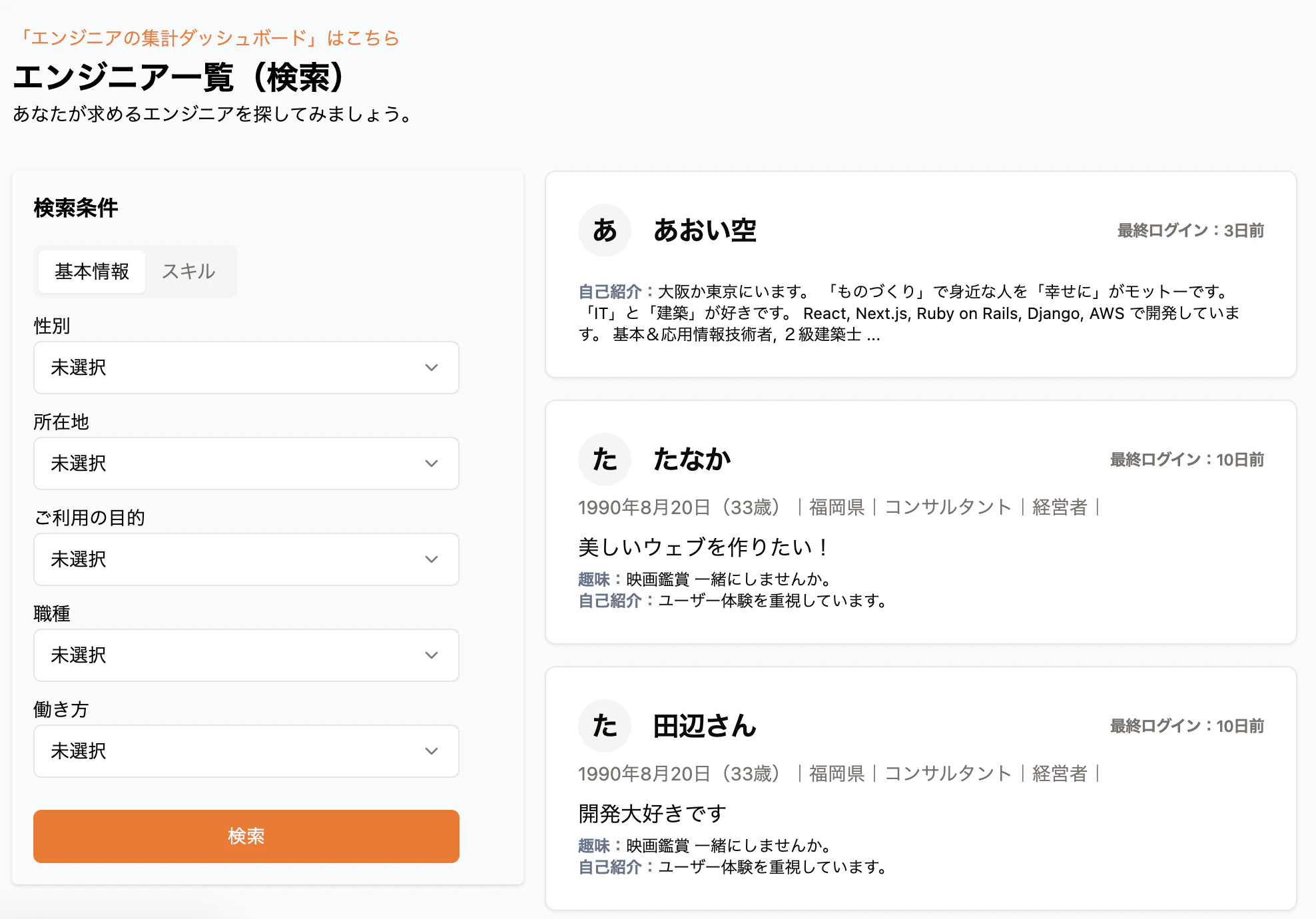Open the あおい空 engineer name

[x=705, y=230]
